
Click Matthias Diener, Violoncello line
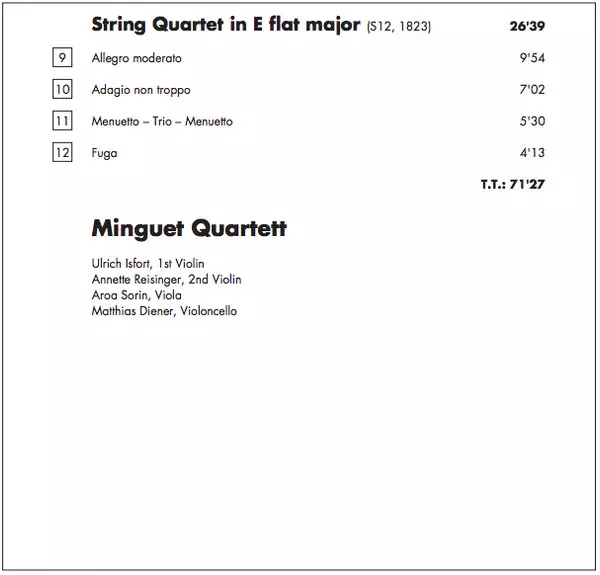pyautogui.click(x=164, y=312)
